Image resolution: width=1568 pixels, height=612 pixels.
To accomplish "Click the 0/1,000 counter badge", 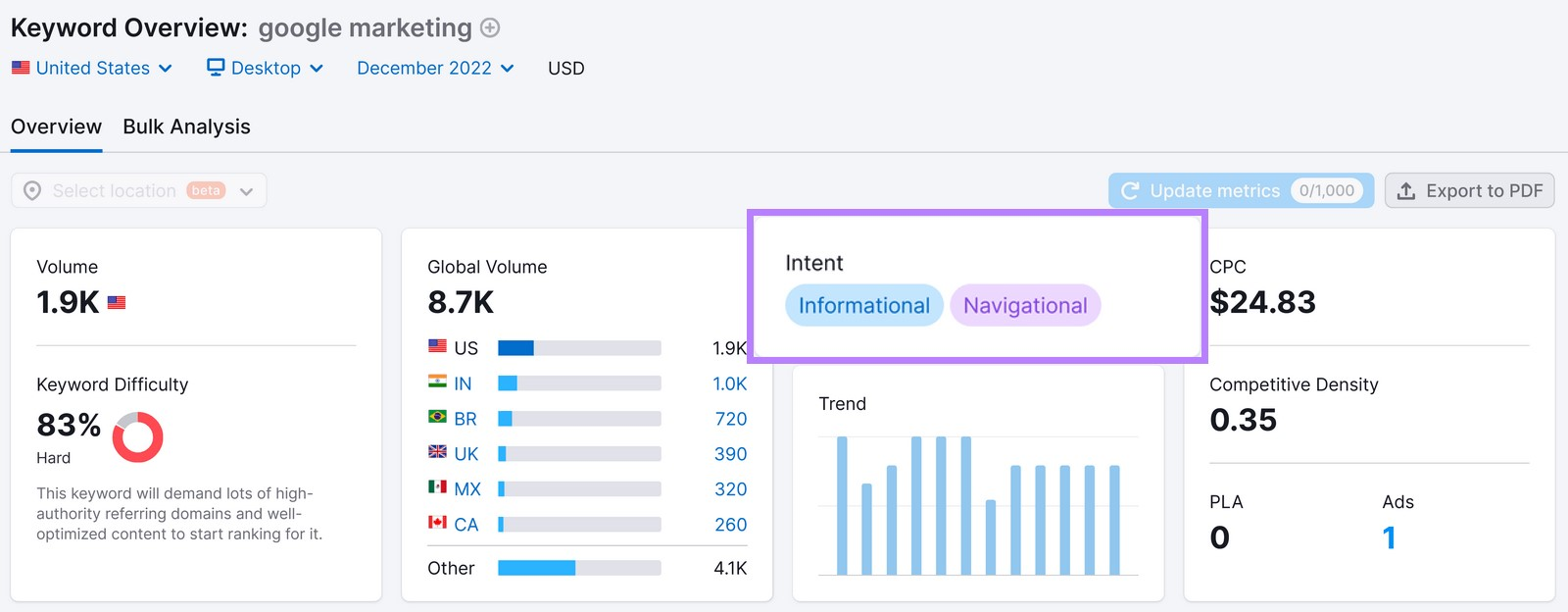I will [x=1327, y=190].
